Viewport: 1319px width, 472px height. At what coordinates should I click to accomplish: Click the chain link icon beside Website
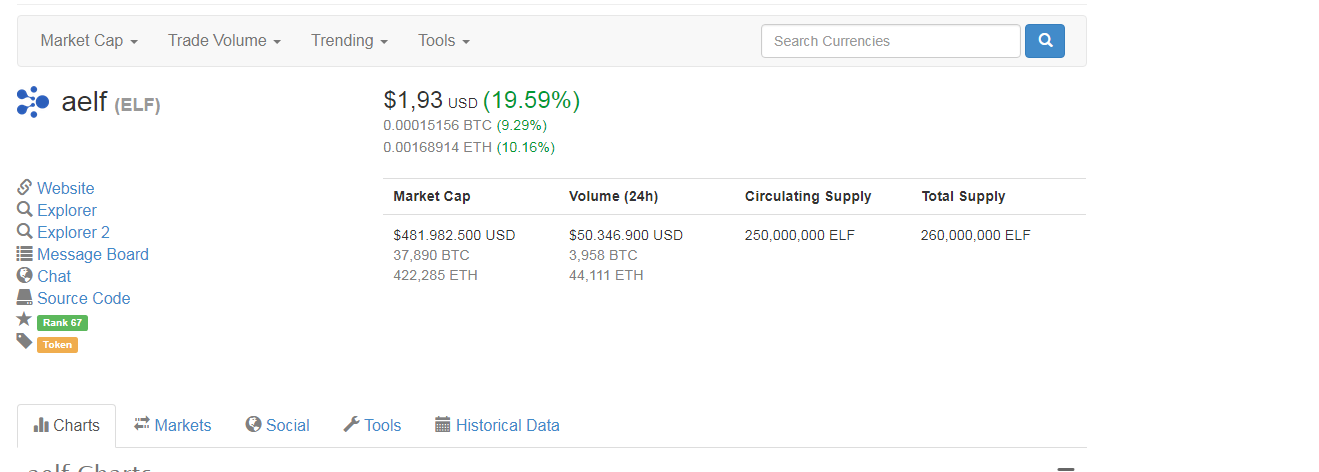tap(25, 188)
